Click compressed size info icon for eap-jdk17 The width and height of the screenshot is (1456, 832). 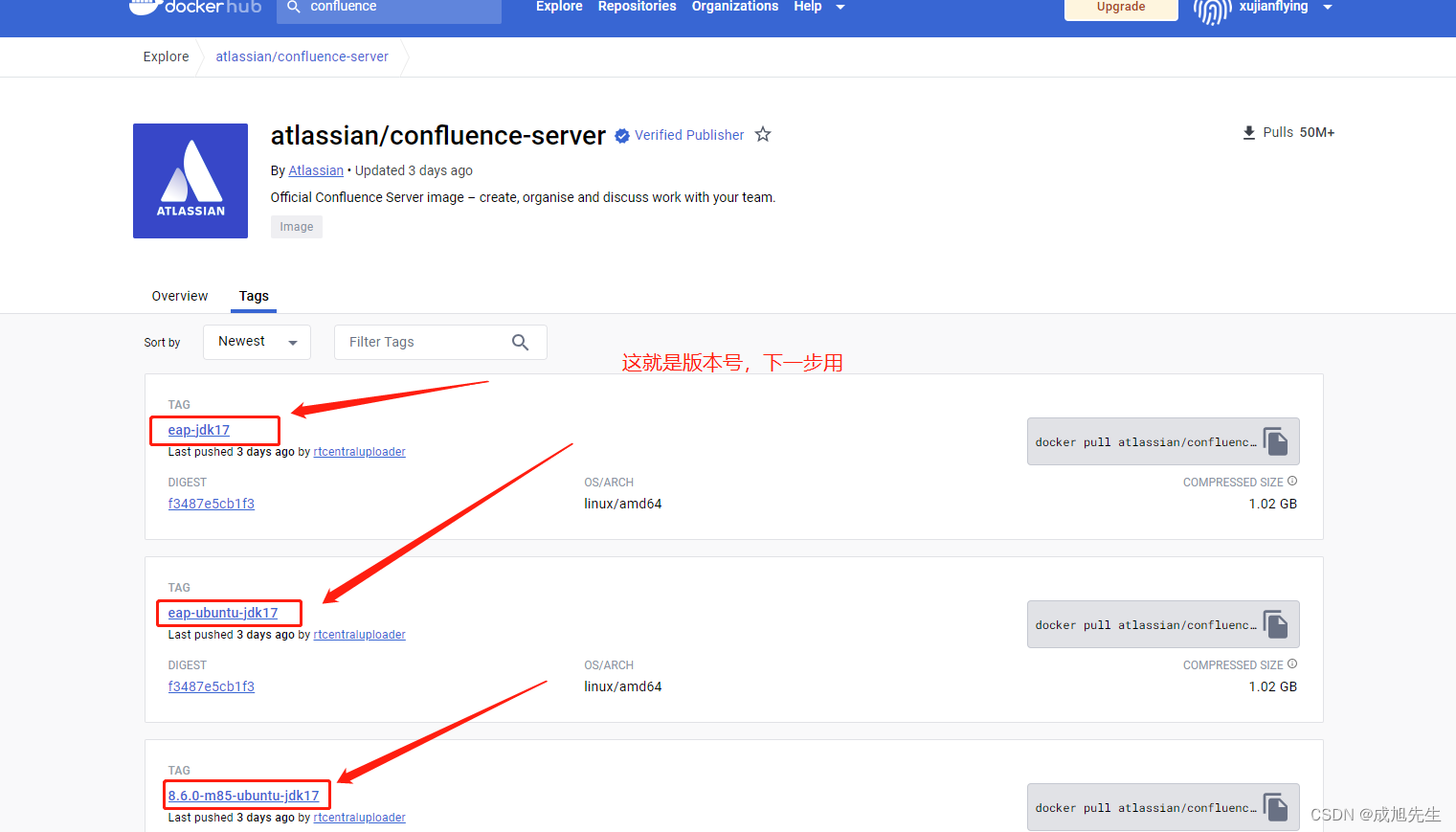point(1292,482)
